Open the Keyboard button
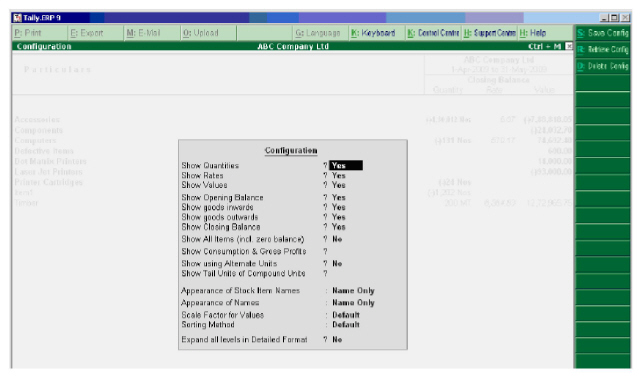This screenshot has height=376, width=640. (x=377, y=33)
